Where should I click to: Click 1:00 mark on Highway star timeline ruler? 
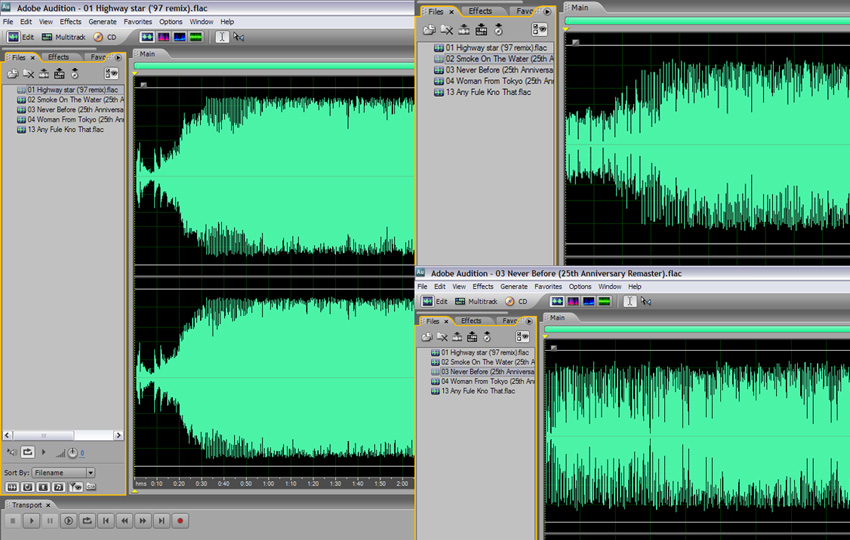pyautogui.click(x=268, y=484)
